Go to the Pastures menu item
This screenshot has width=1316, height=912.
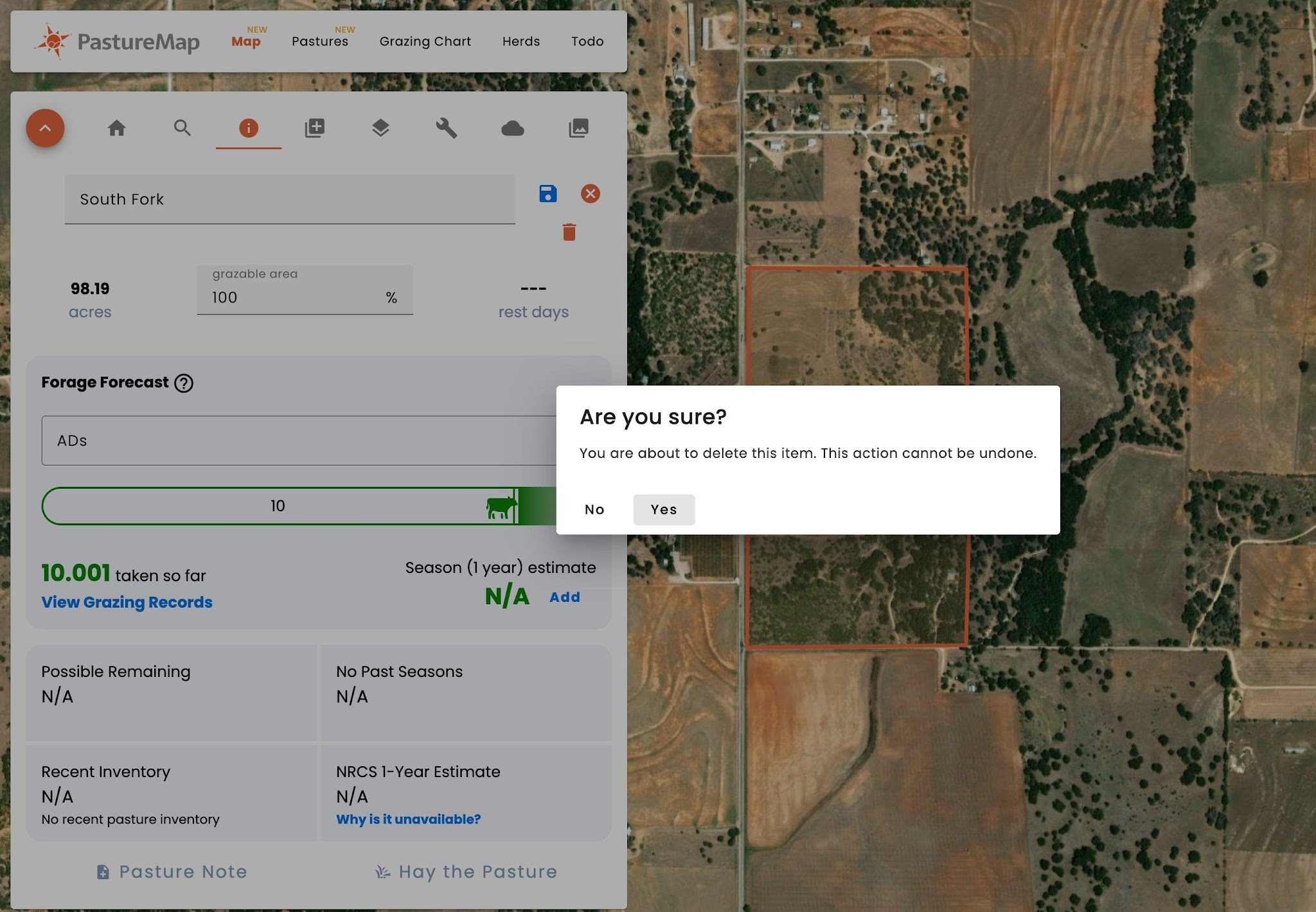(320, 41)
